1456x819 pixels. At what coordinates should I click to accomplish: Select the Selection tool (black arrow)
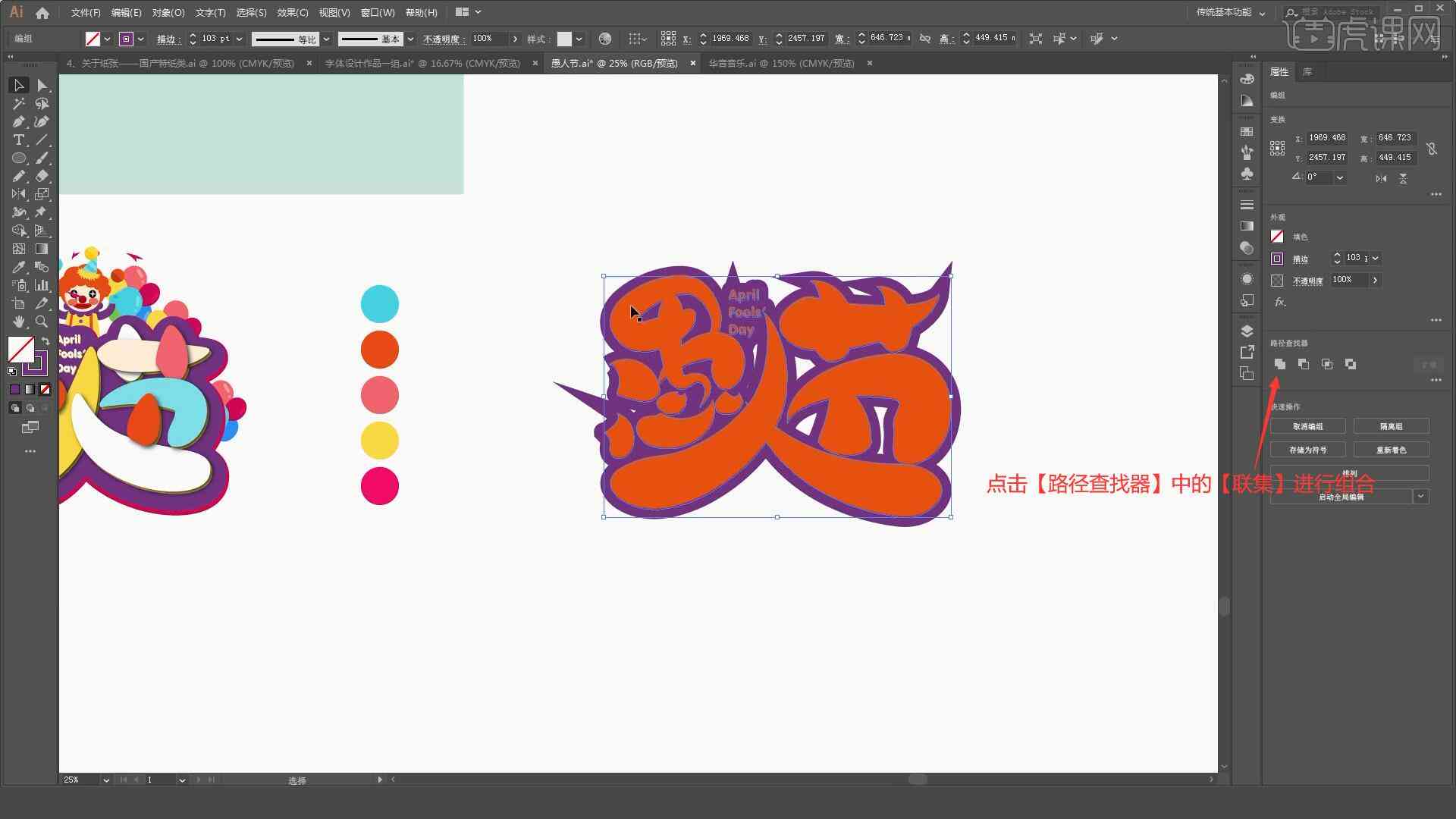click(x=19, y=86)
